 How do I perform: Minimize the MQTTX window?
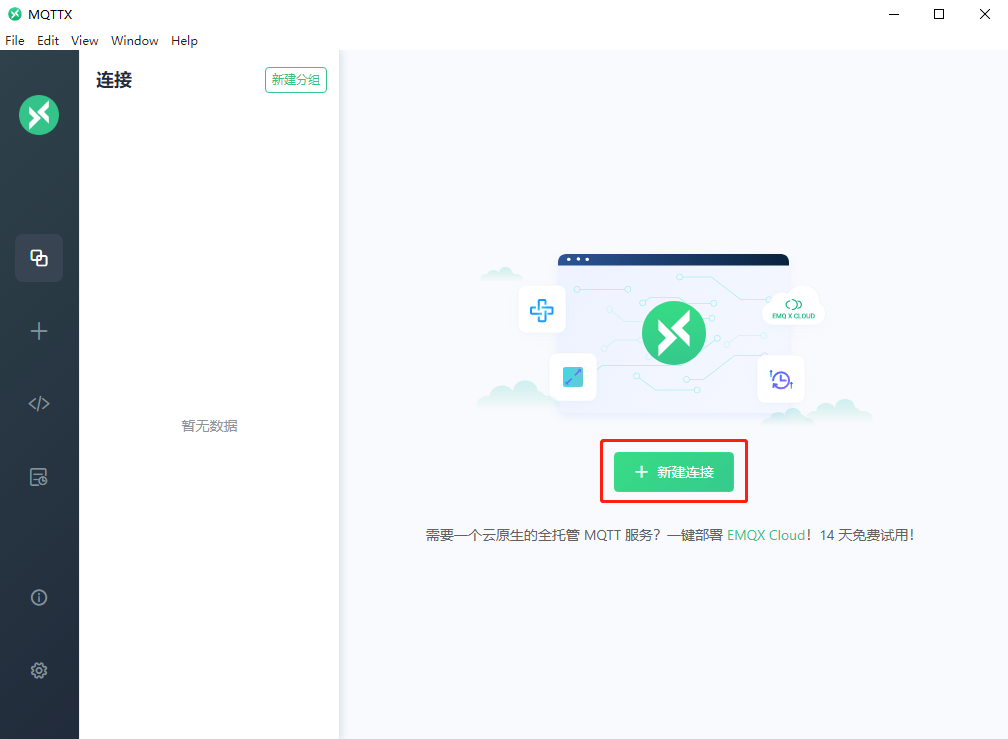(x=894, y=14)
